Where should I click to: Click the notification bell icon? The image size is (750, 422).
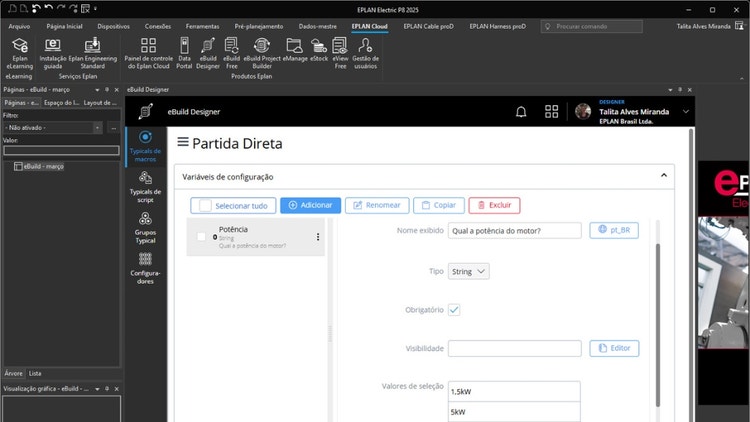coord(521,112)
